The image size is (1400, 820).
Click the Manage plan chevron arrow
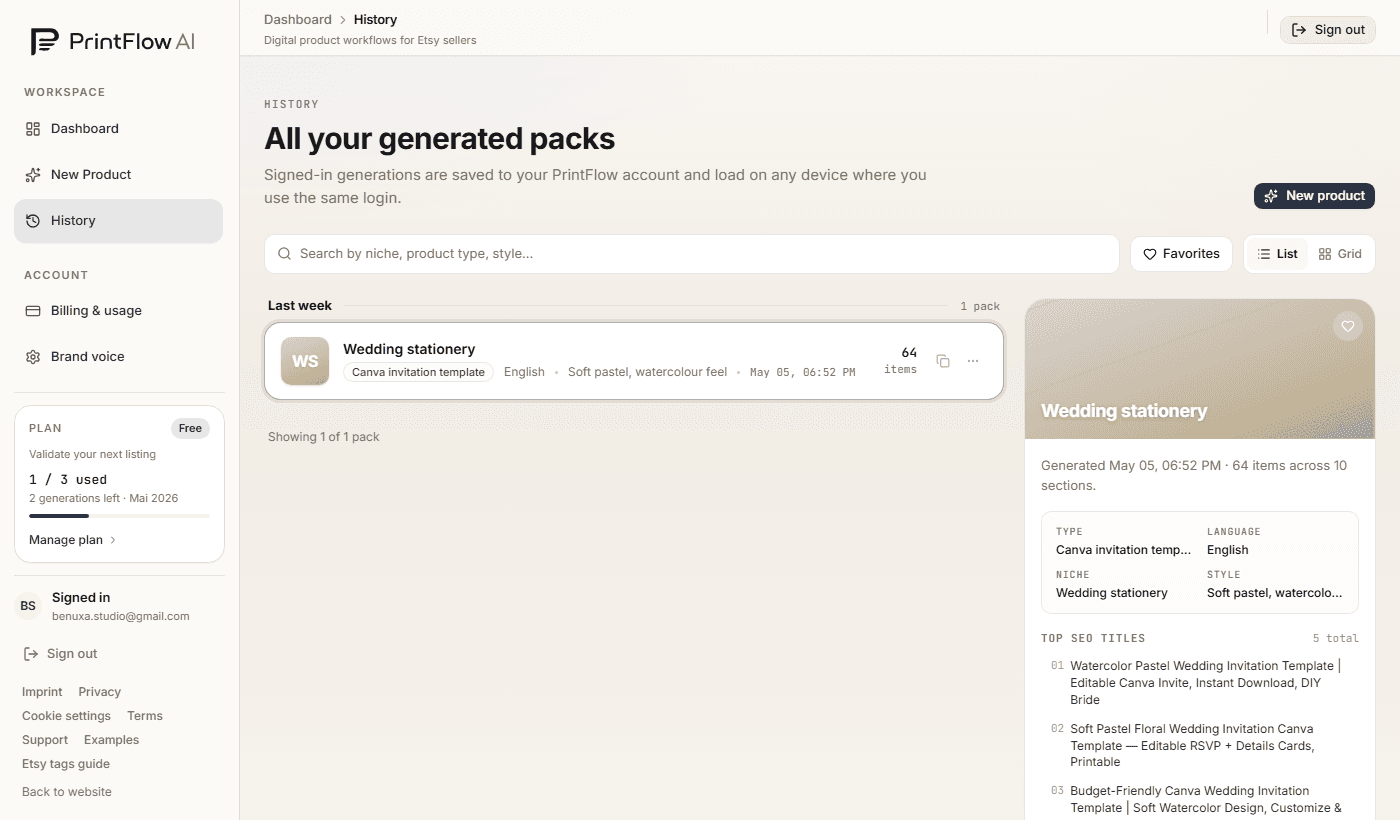pos(113,540)
